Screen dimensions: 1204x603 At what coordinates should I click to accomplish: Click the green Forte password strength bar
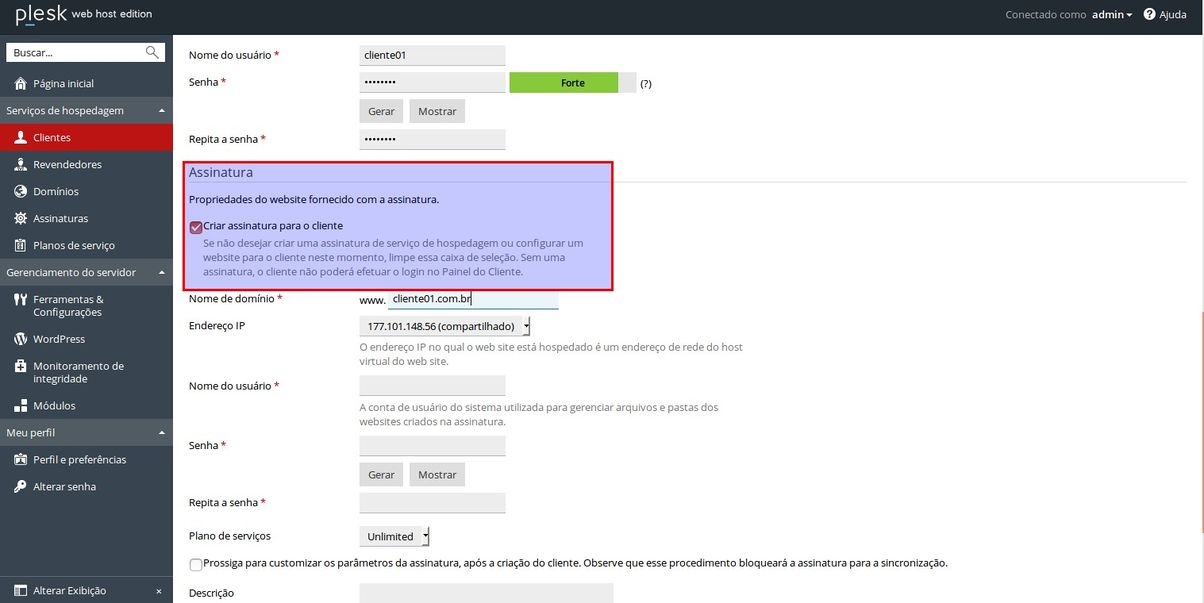tap(563, 83)
